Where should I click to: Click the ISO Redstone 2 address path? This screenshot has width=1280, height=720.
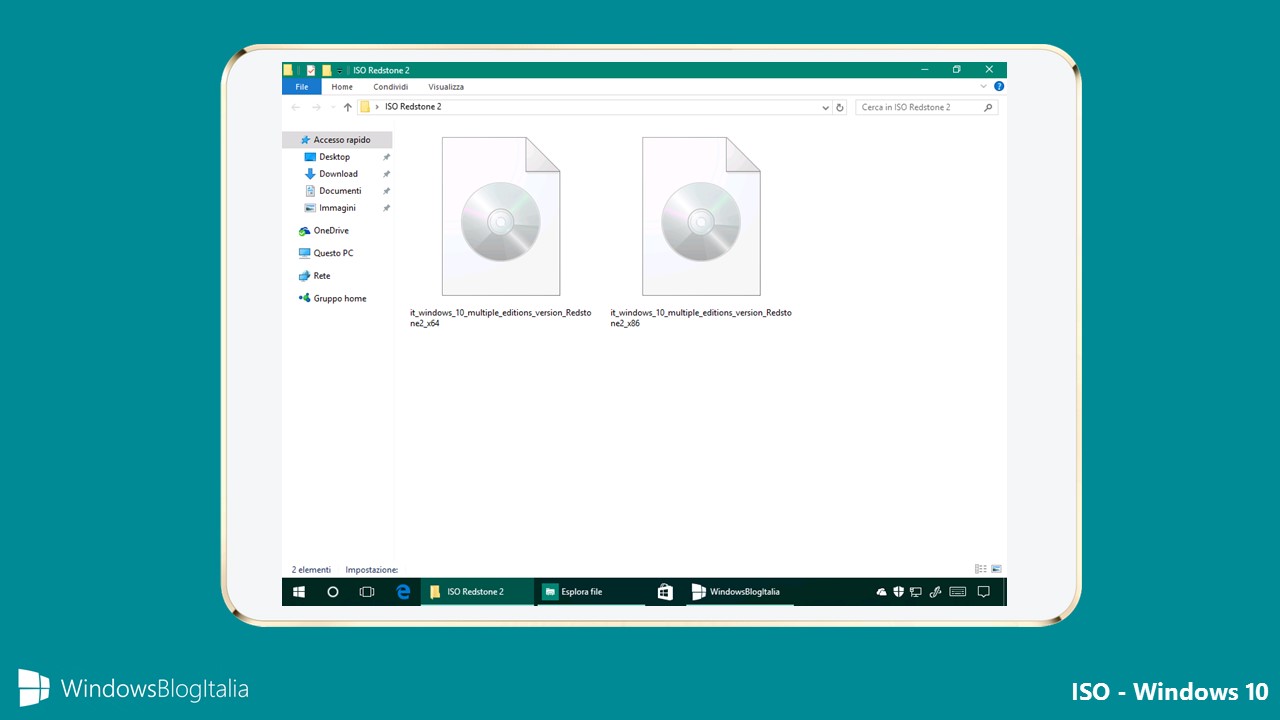point(413,107)
